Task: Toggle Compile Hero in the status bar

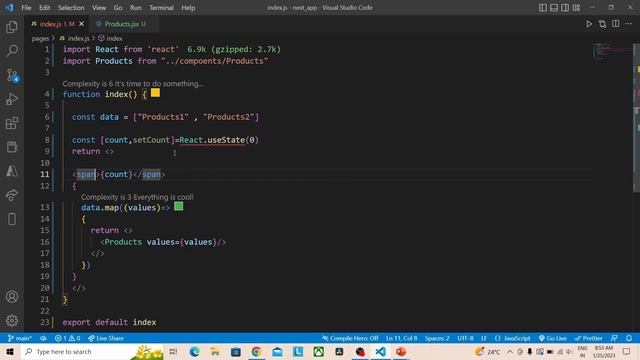Action: pos(350,338)
